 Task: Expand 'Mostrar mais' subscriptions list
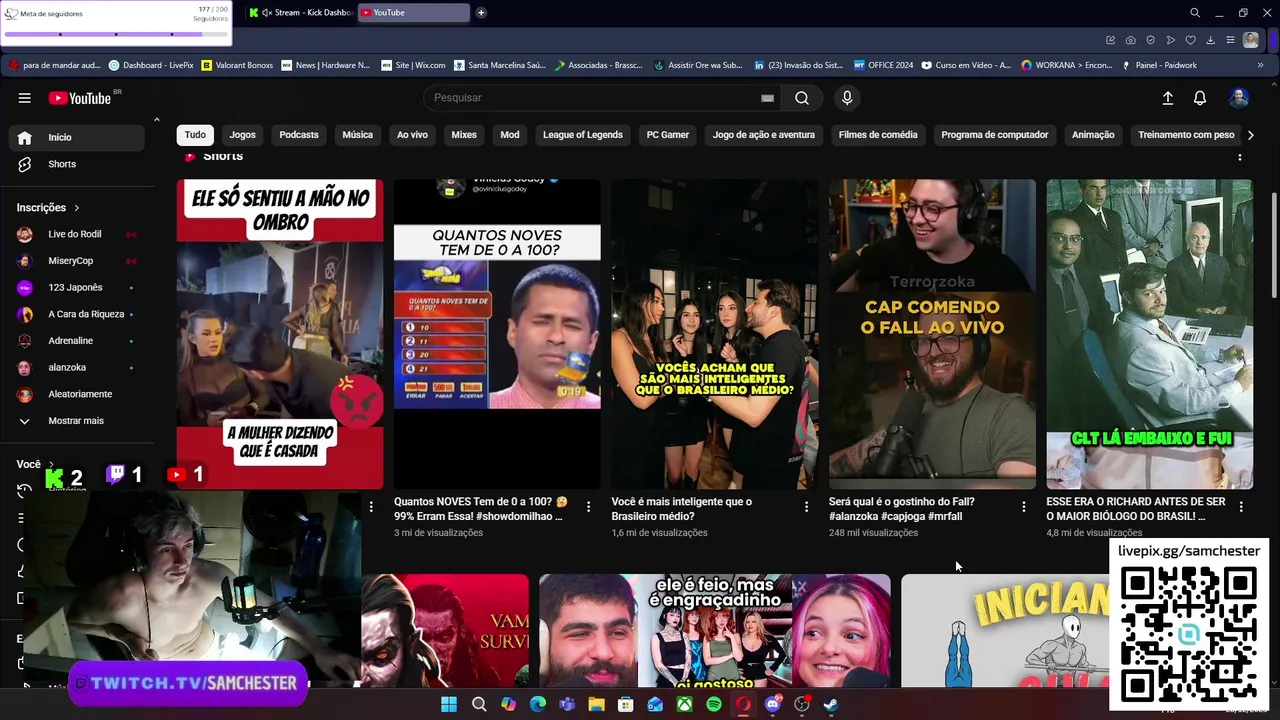point(76,421)
